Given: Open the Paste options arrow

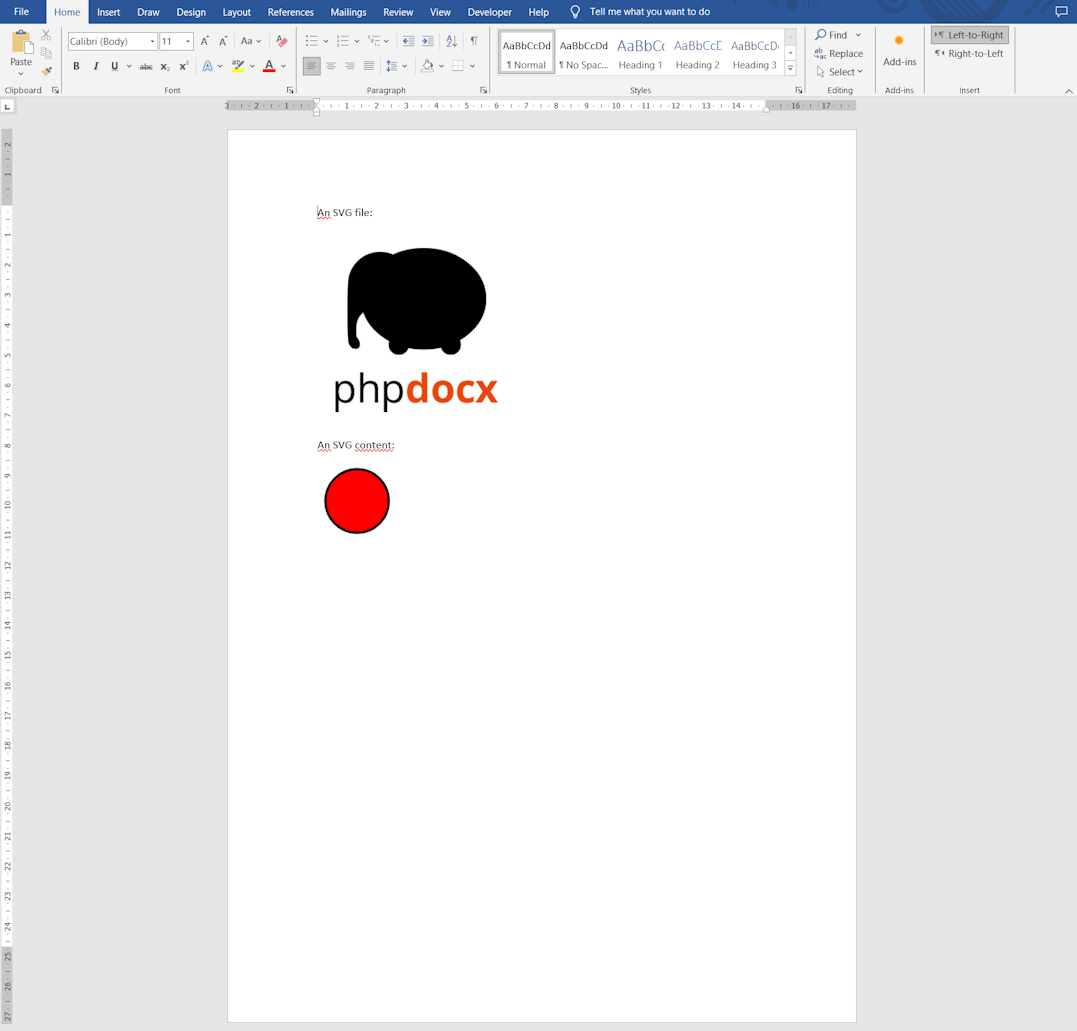Looking at the screenshot, I should pyautogui.click(x=21, y=73).
